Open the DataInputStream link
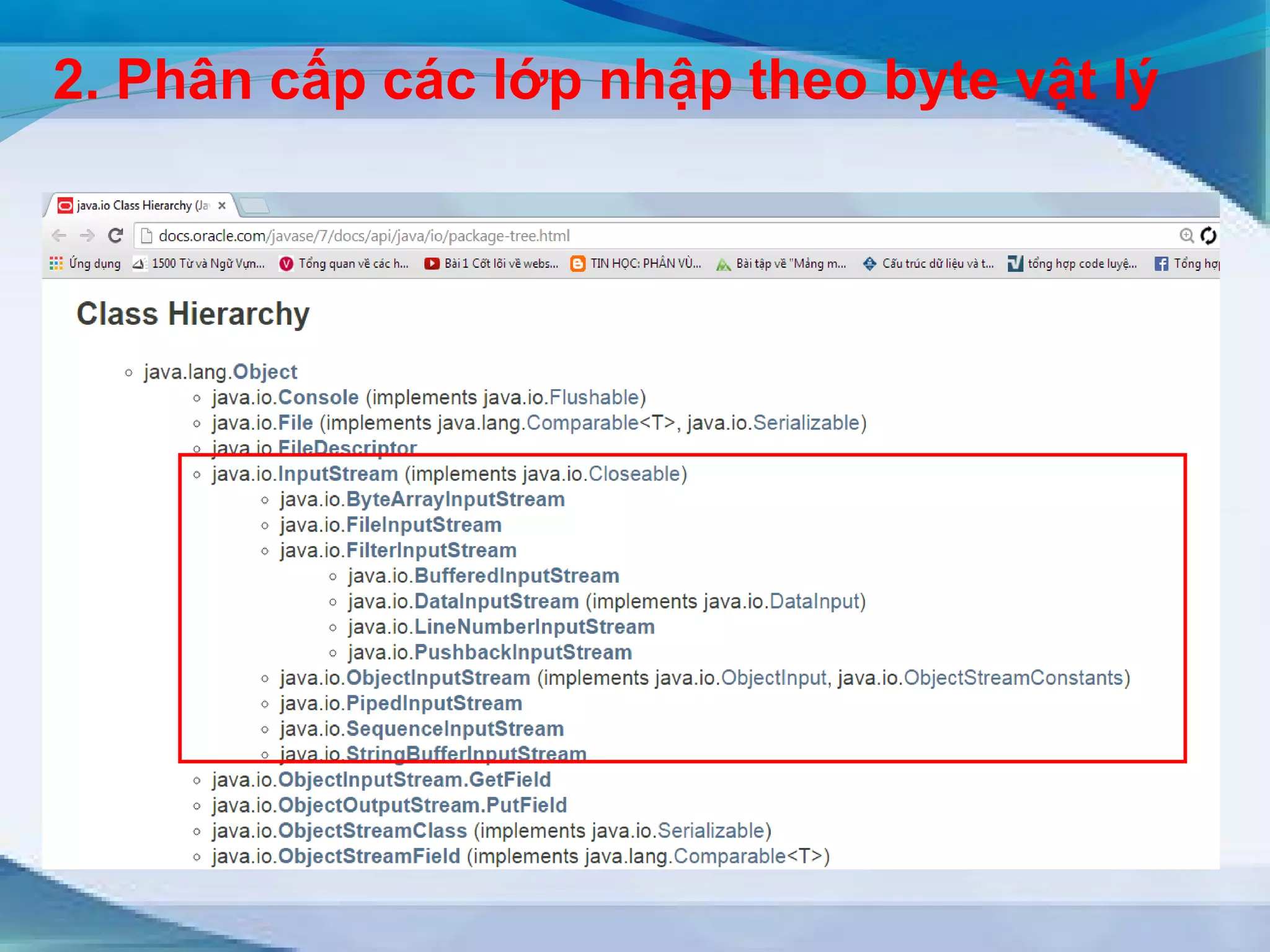The image size is (1270, 952). pyautogui.click(x=496, y=601)
